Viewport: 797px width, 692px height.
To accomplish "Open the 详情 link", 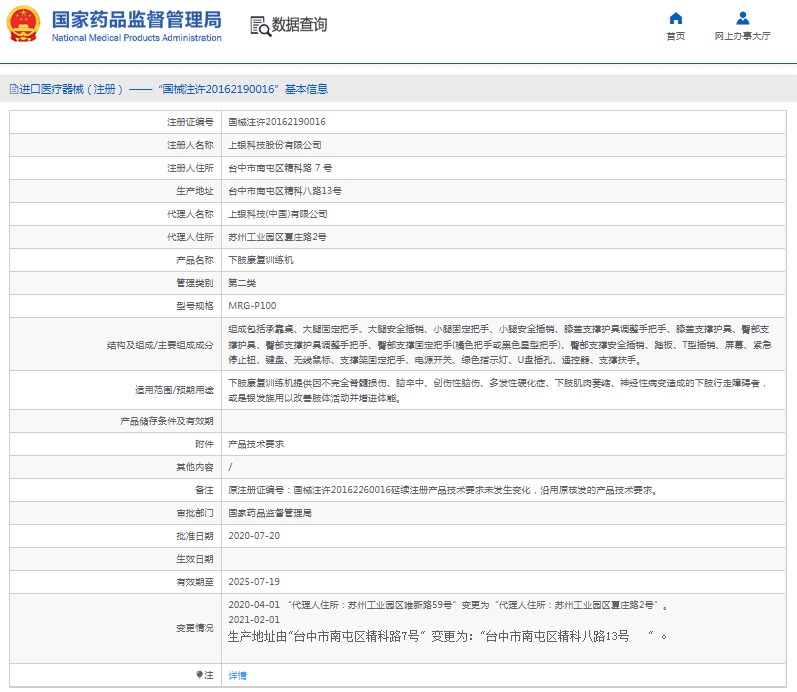I will tap(237, 675).
